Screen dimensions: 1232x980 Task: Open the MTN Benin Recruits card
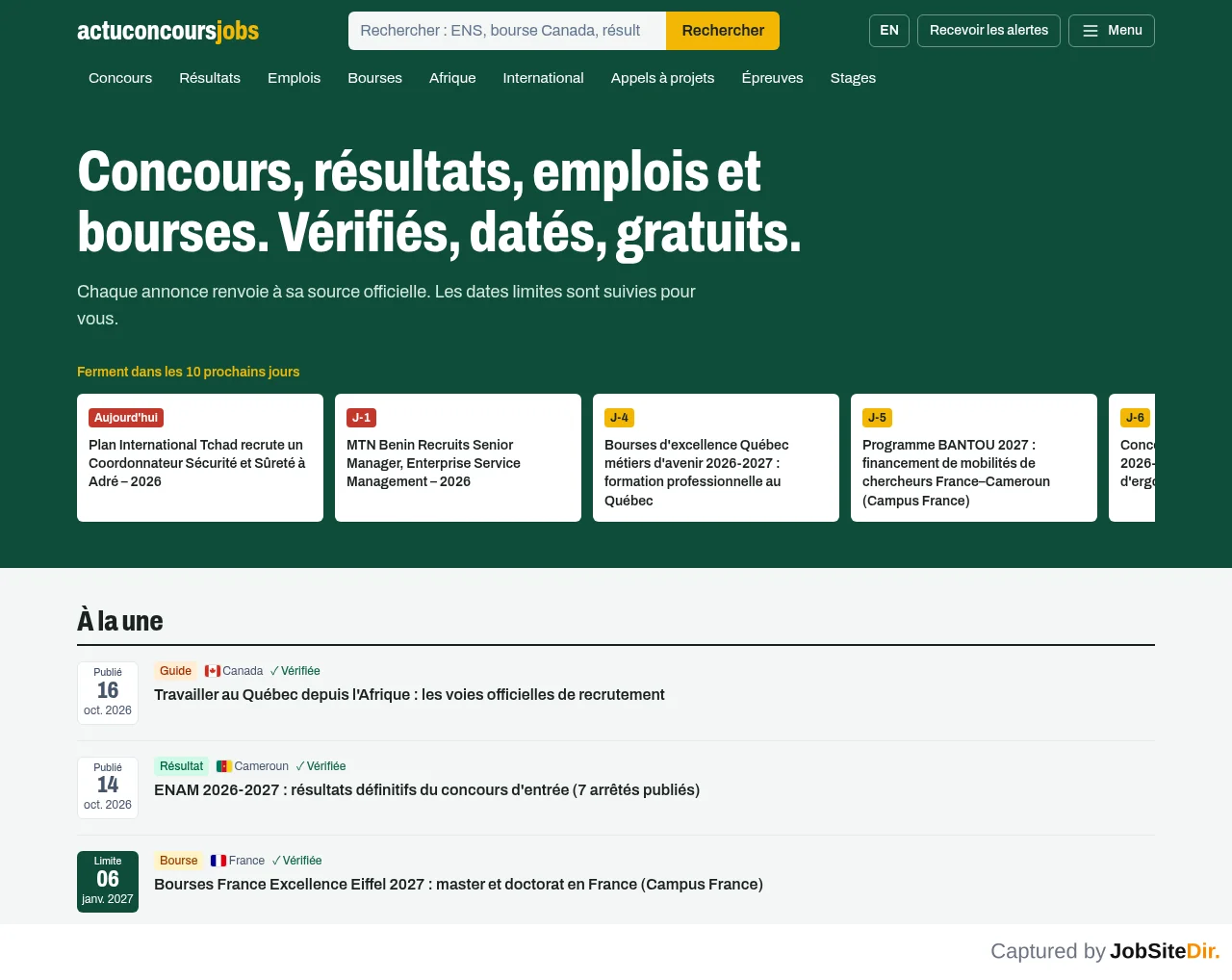[458, 458]
